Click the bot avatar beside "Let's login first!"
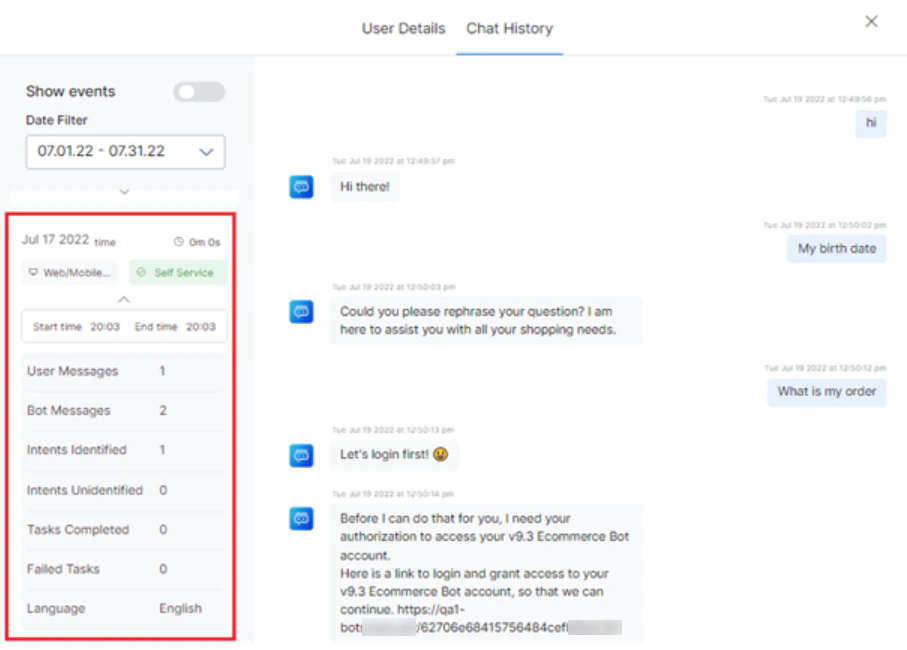The image size is (907, 650). click(x=301, y=455)
